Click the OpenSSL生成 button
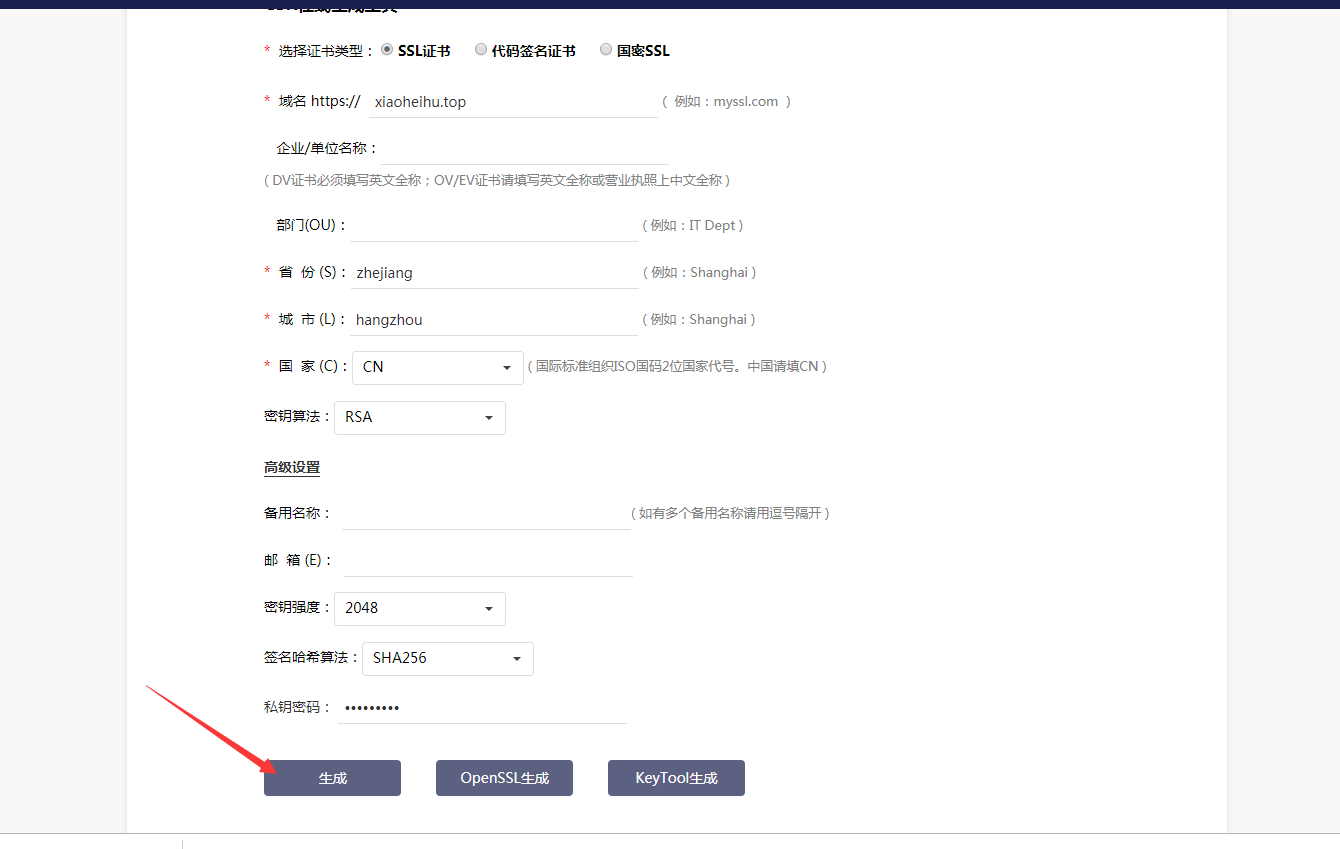 [x=504, y=778]
